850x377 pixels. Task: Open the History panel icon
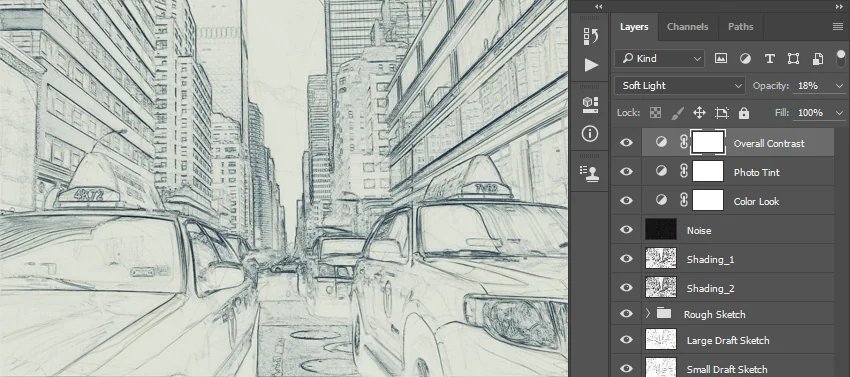(591, 36)
